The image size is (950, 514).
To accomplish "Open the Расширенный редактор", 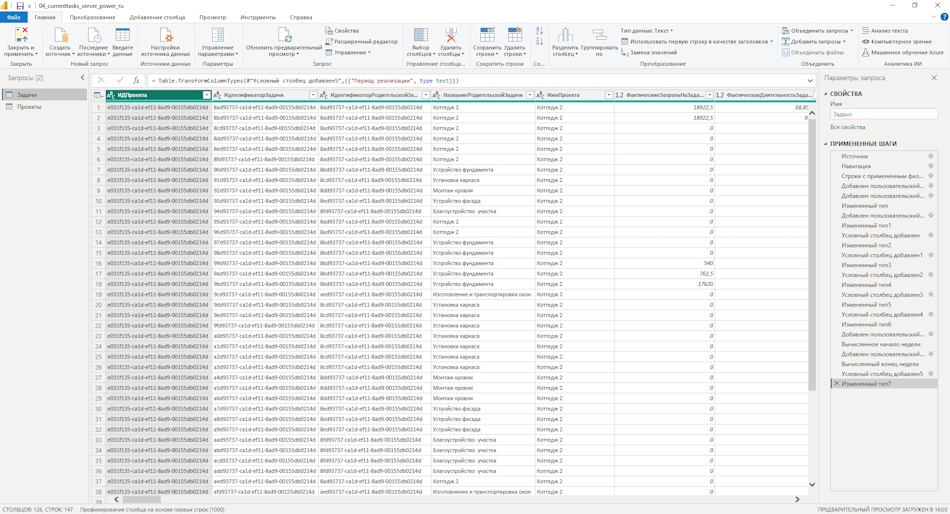I will point(362,41).
